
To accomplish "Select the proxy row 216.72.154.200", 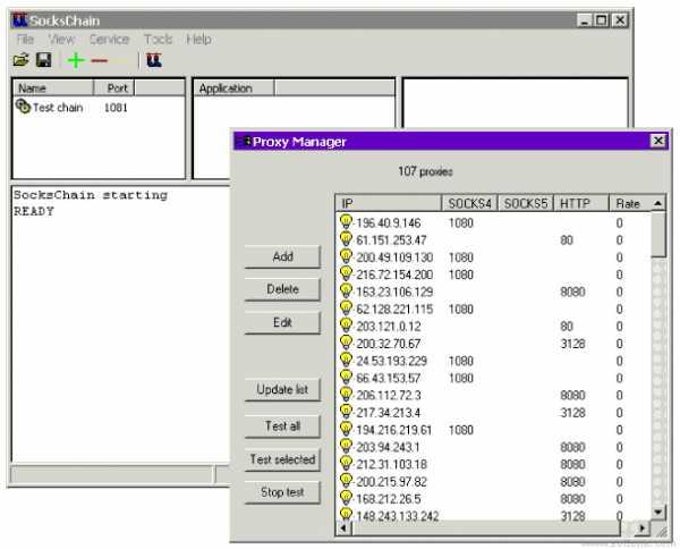I will tap(494, 274).
